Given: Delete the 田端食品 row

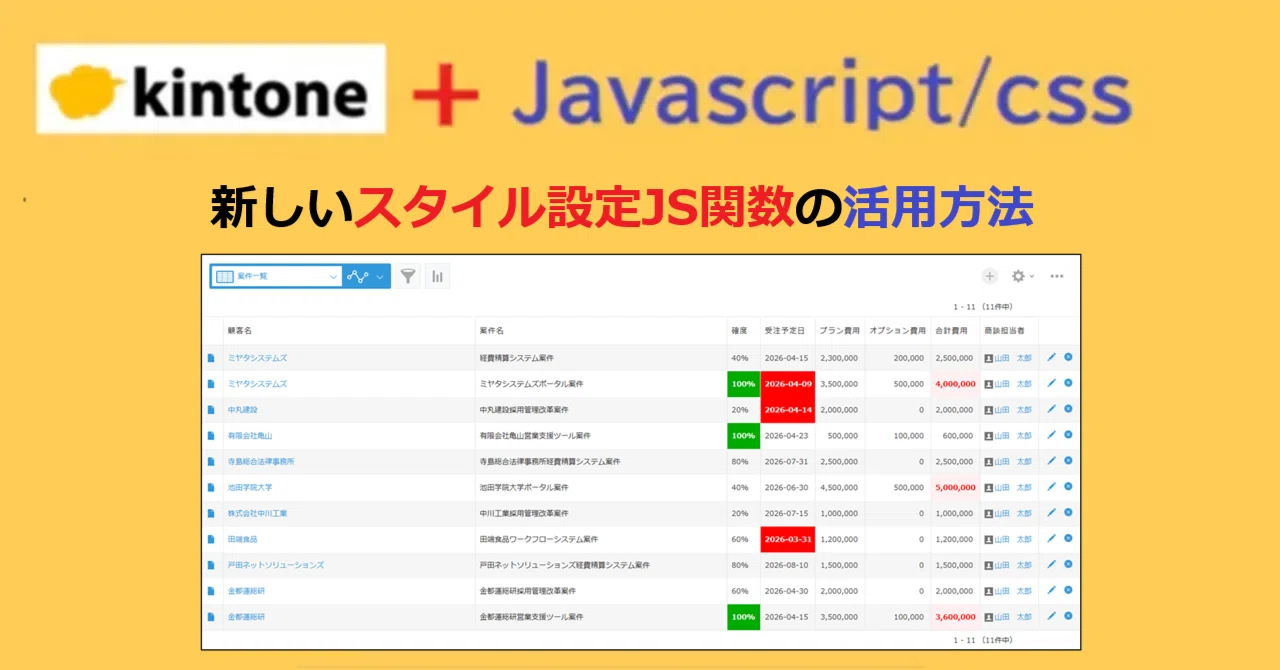Looking at the screenshot, I should [1068, 538].
